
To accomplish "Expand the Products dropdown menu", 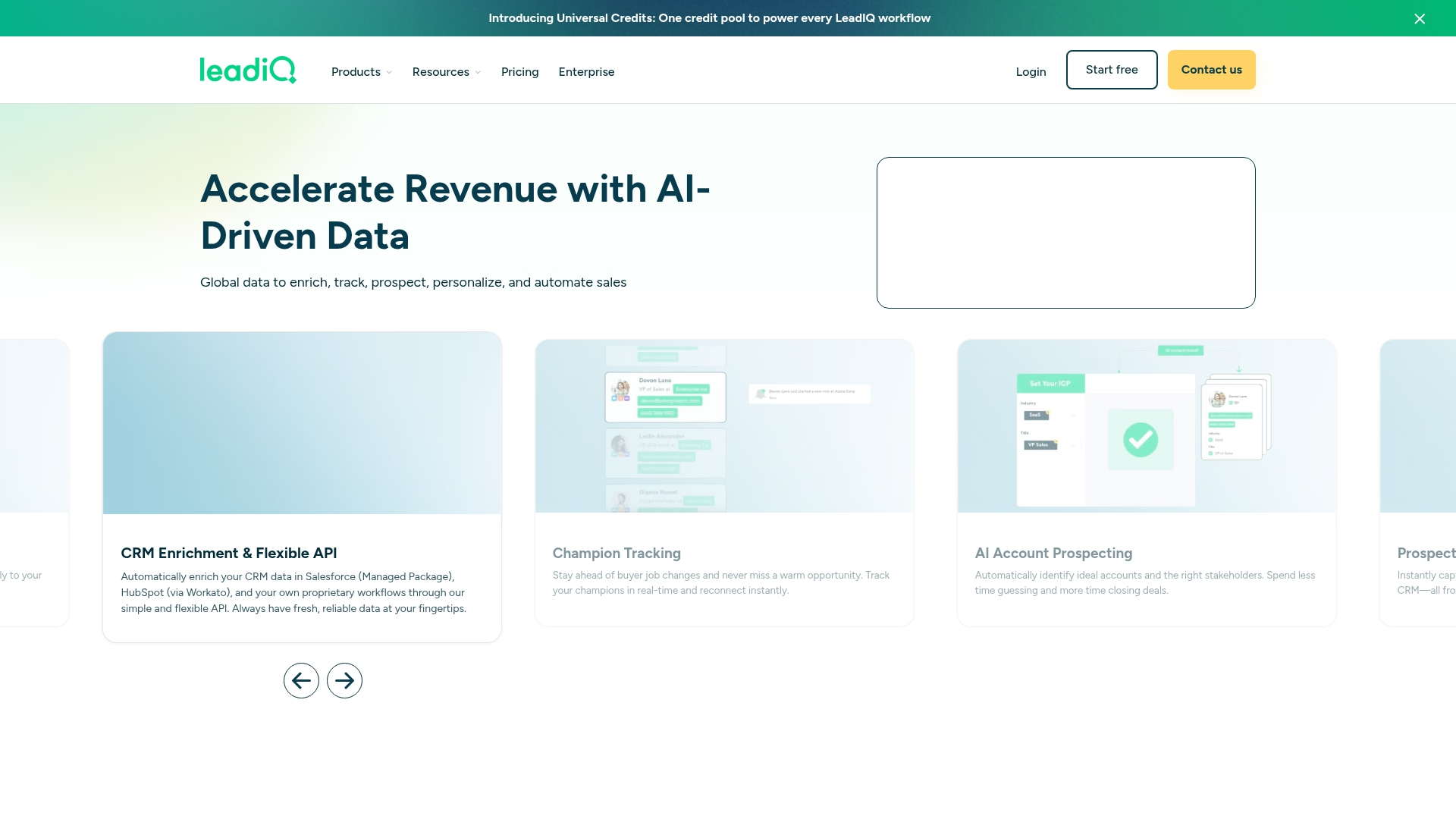I will (362, 72).
